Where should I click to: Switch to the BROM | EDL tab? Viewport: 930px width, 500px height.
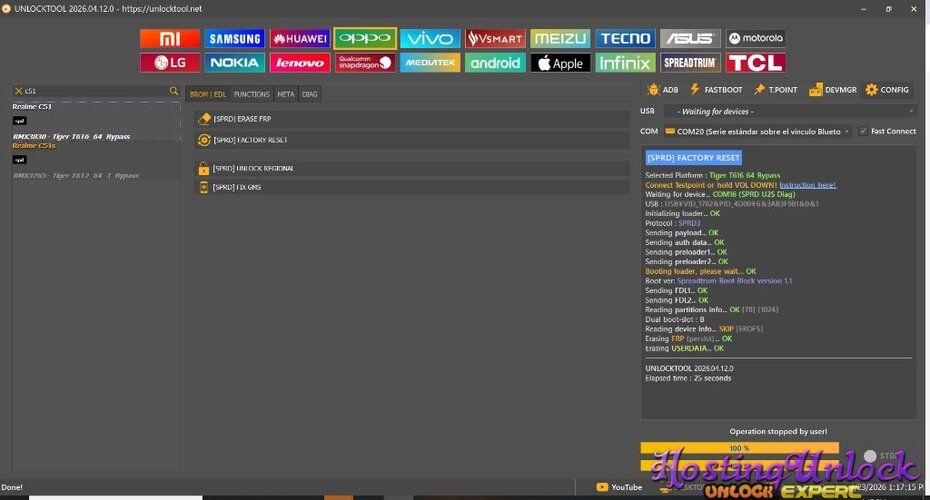pos(208,94)
